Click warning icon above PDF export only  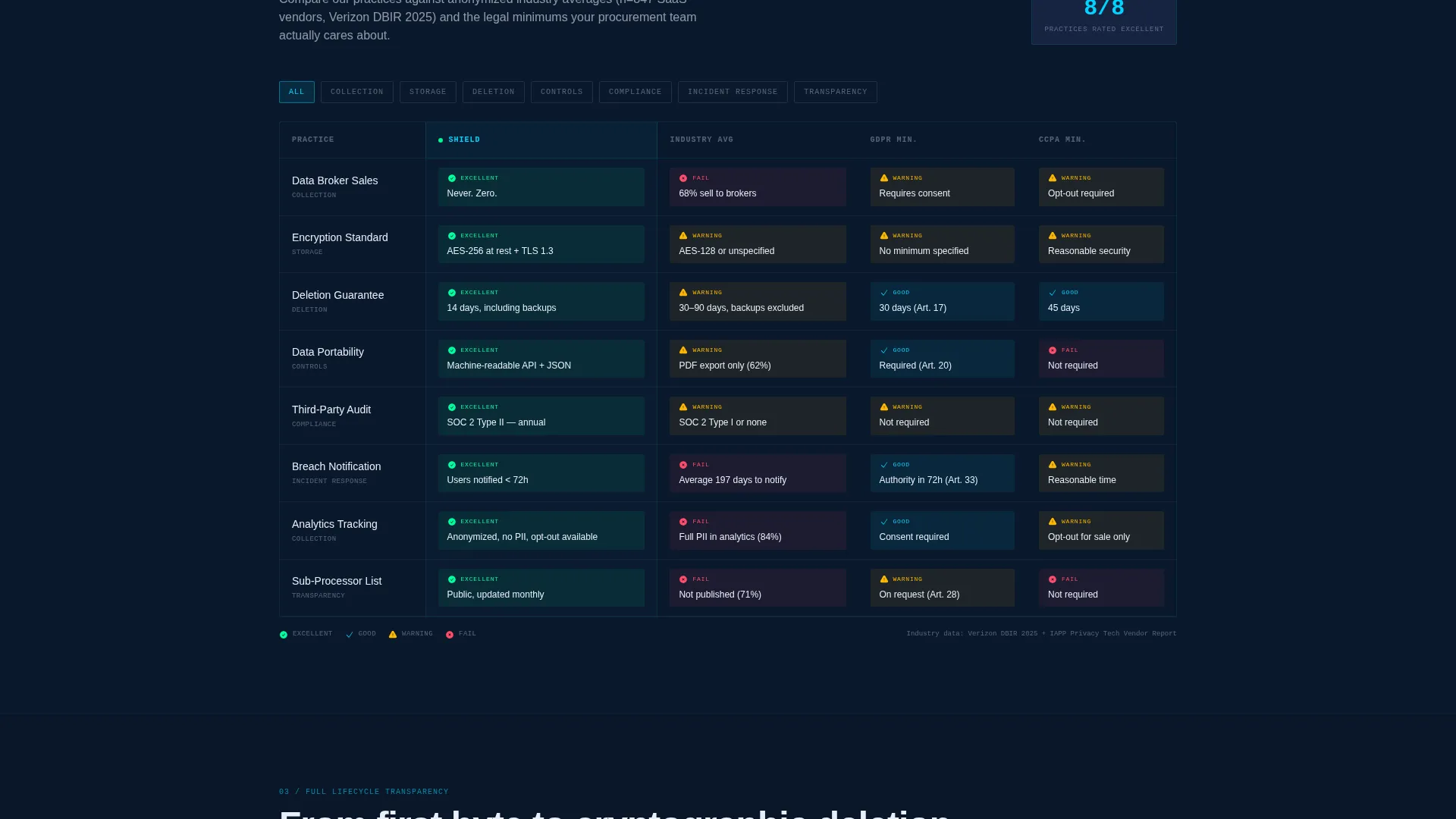tap(683, 350)
